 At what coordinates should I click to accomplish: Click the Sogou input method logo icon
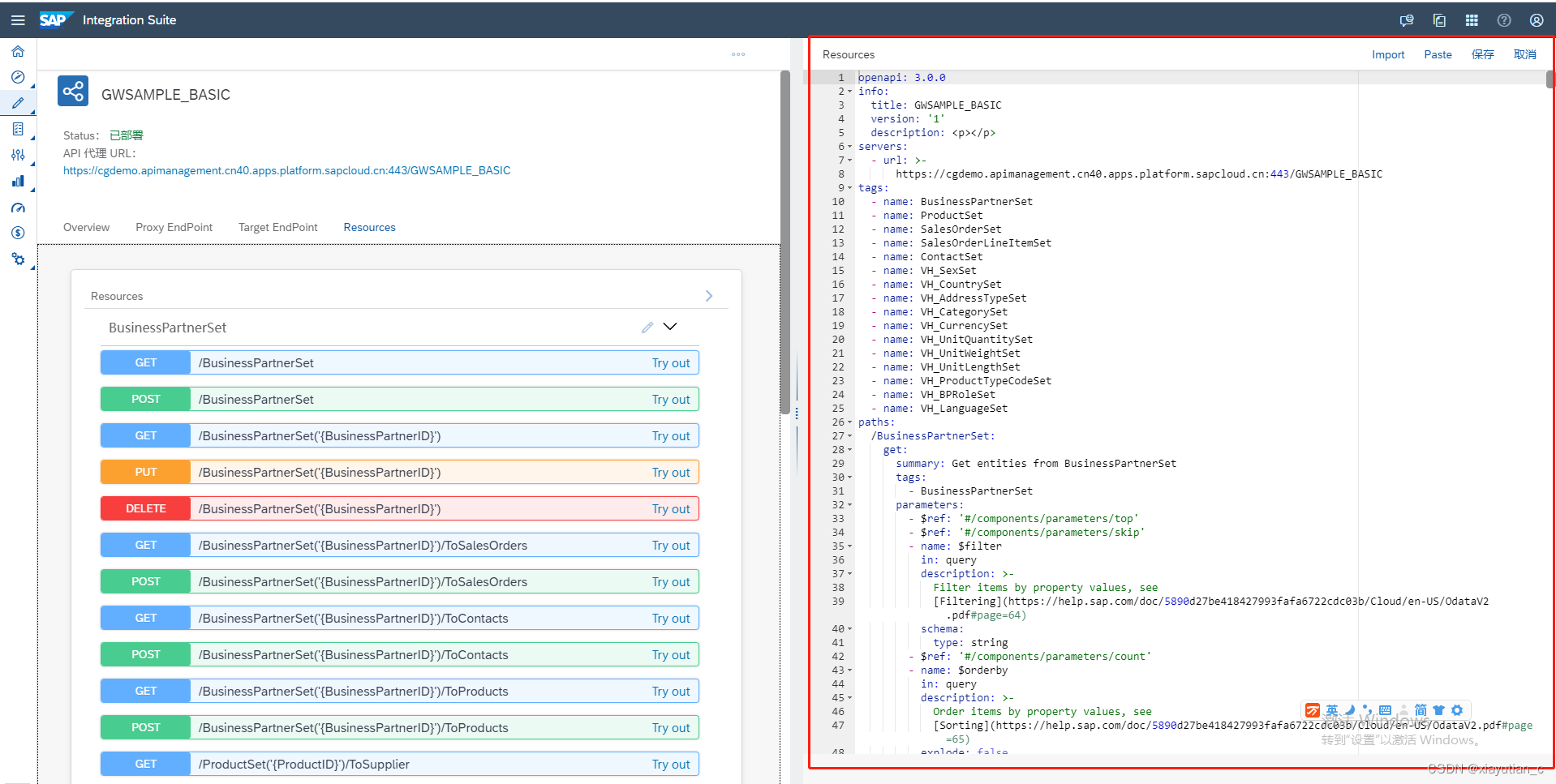coord(1313,711)
